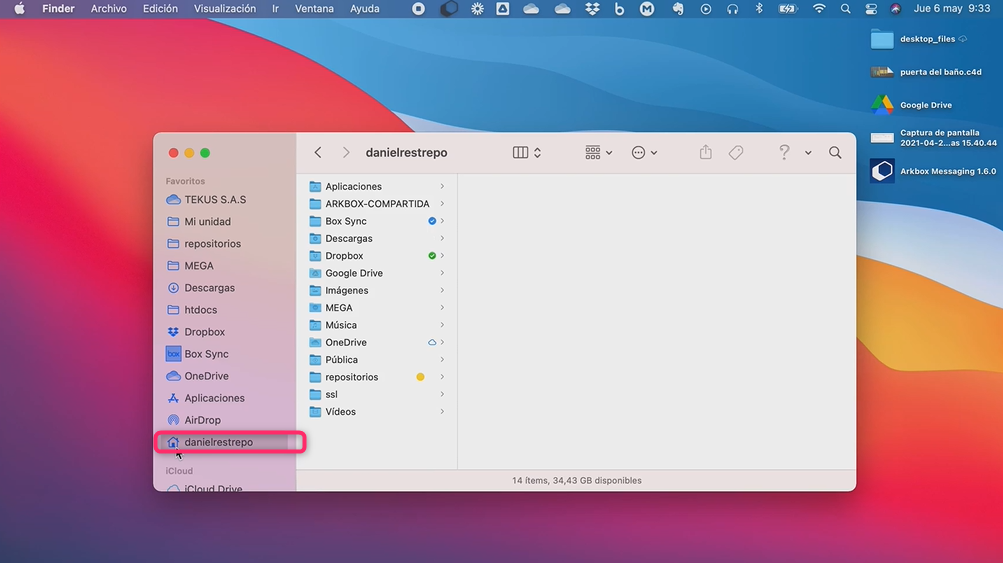This screenshot has height=563, width=1003.
Task: Open the ellipsis action menu dropdown
Action: [x=644, y=153]
